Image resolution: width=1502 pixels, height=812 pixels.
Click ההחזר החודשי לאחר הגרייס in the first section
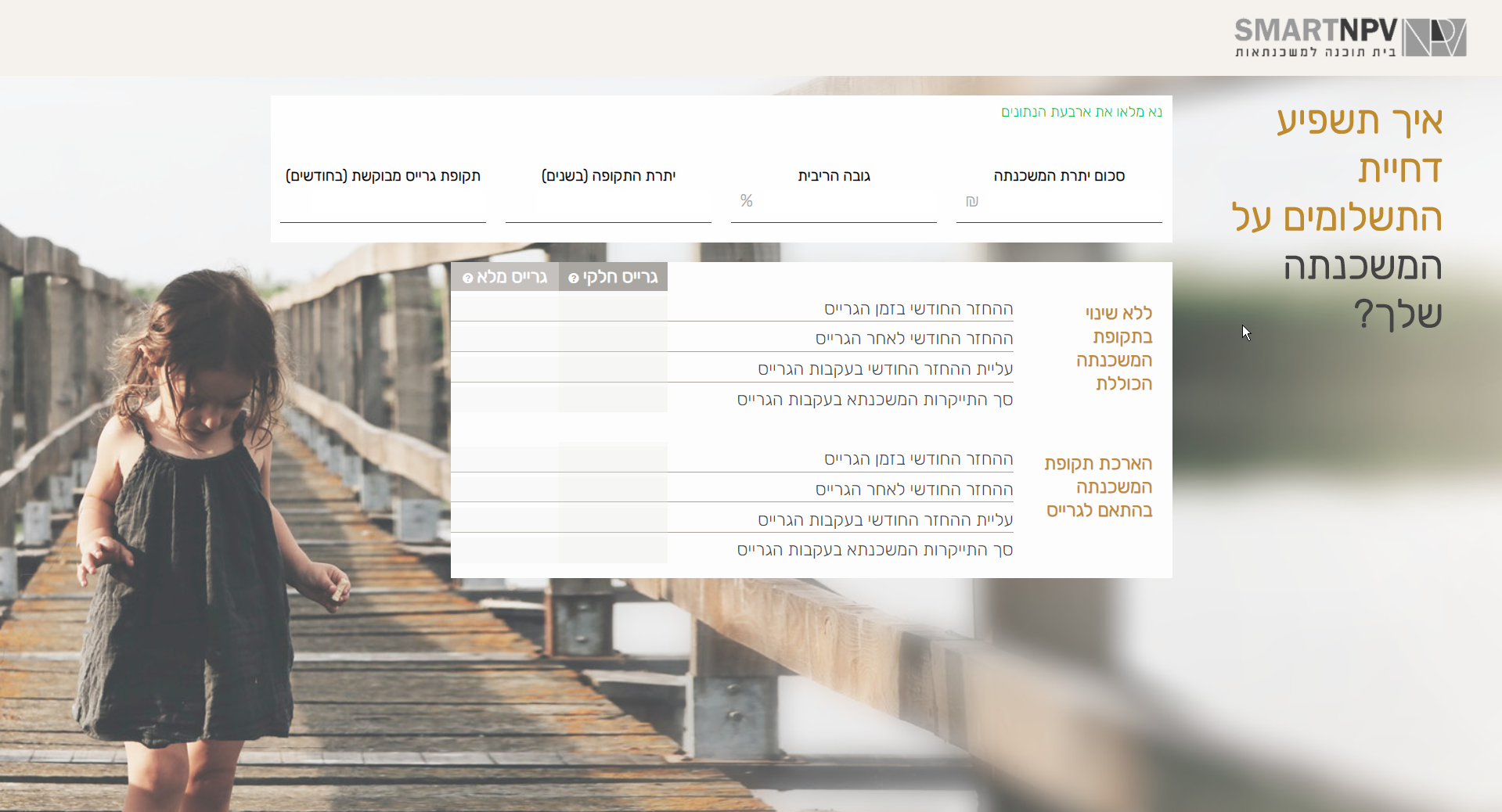(914, 339)
